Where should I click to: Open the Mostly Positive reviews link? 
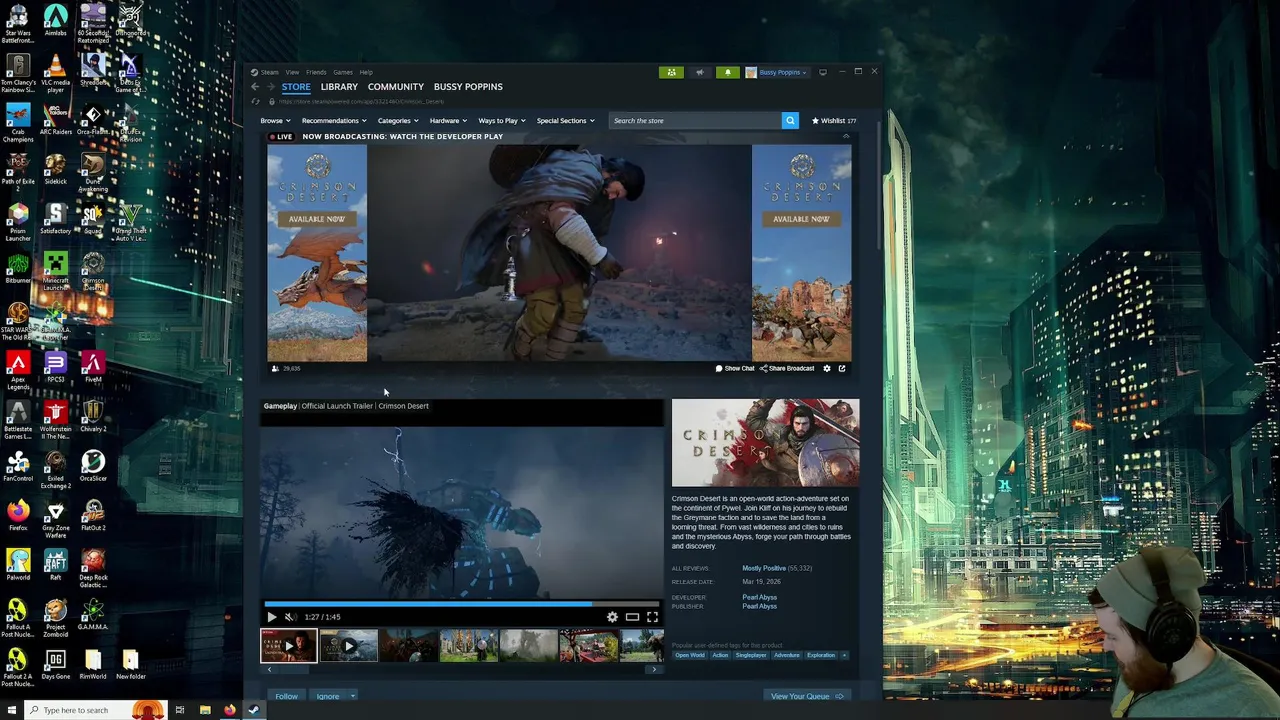click(764, 568)
